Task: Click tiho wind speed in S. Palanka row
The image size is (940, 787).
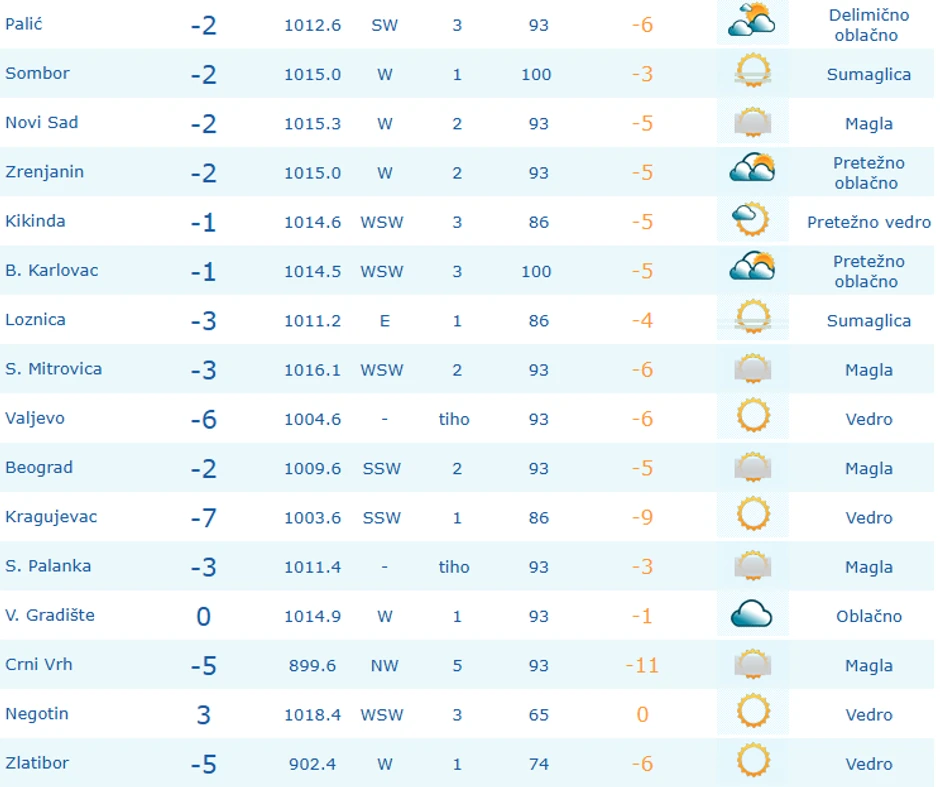Action: pos(454,567)
